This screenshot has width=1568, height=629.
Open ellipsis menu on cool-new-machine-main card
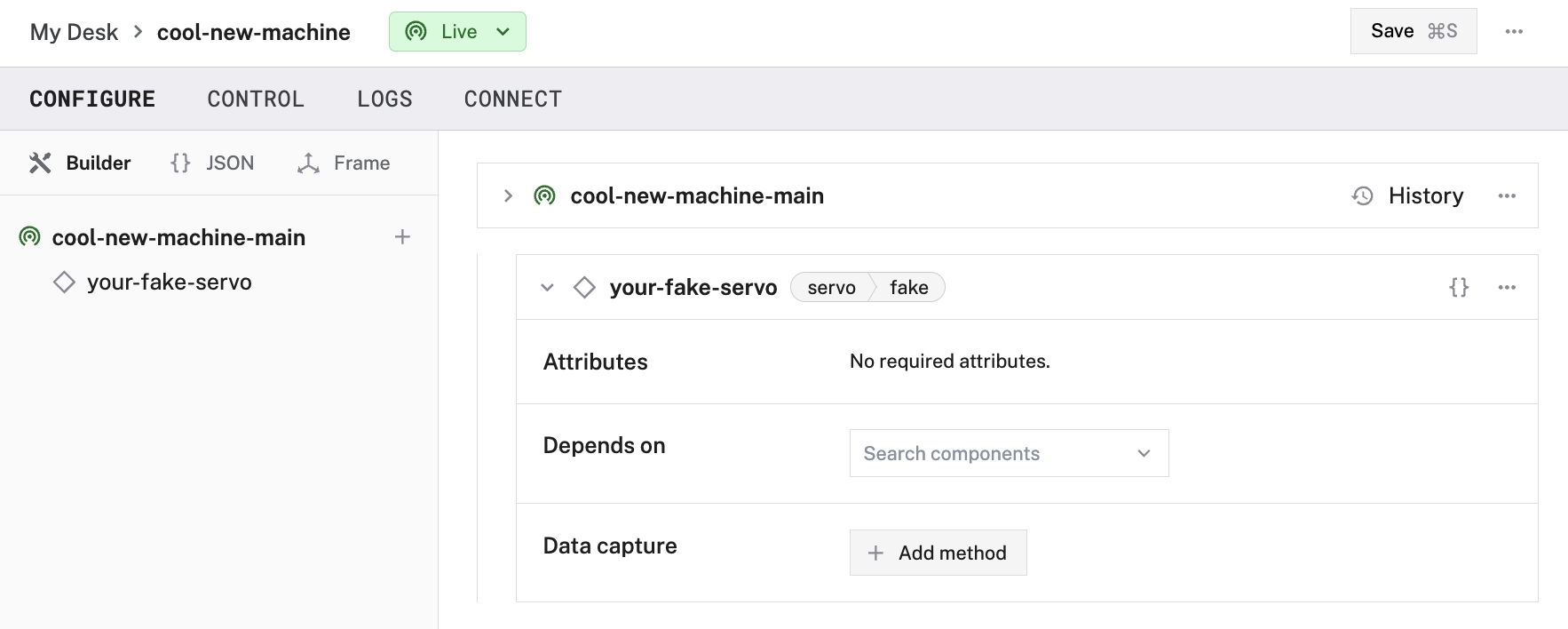click(x=1507, y=196)
